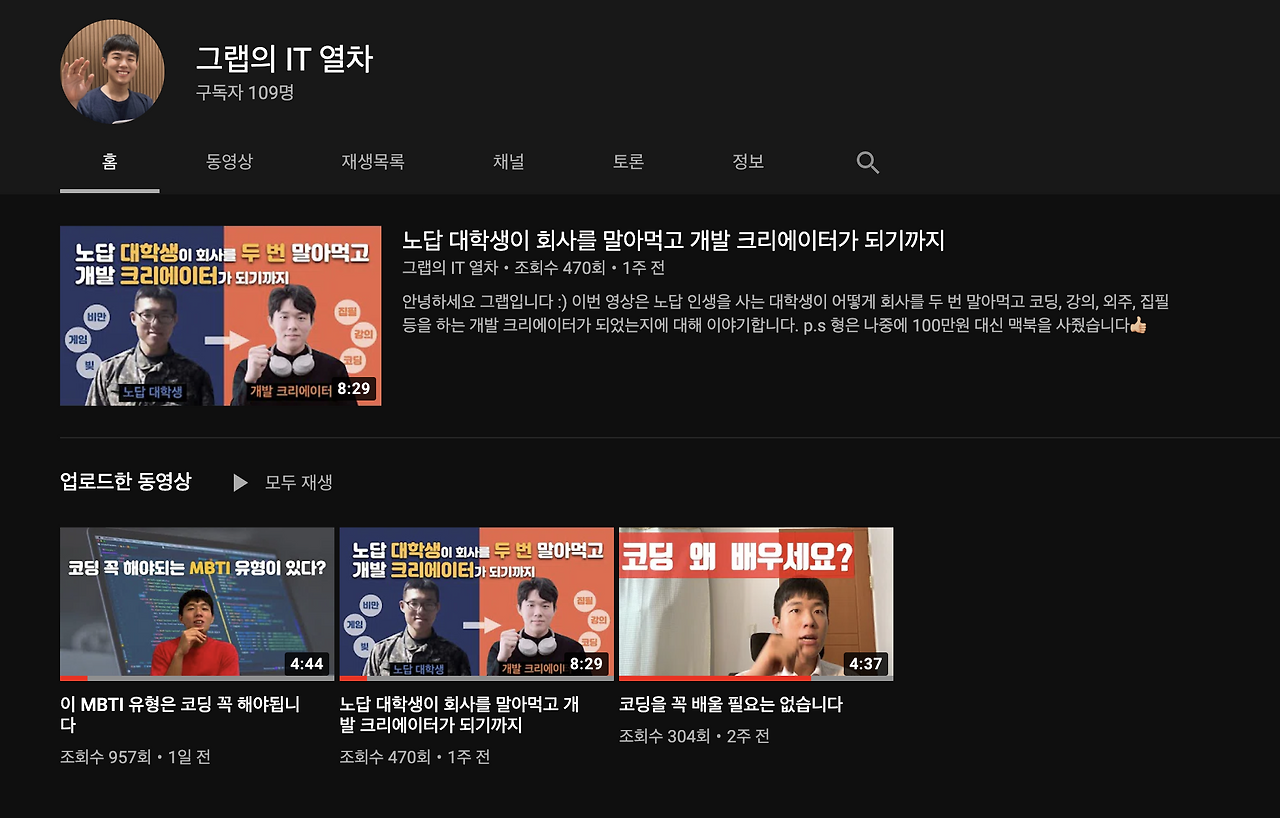The width and height of the screenshot is (1280, 818).
Task: Switch to the 동영상 tab
Action: pyautogui.click(x=229, y=161)
